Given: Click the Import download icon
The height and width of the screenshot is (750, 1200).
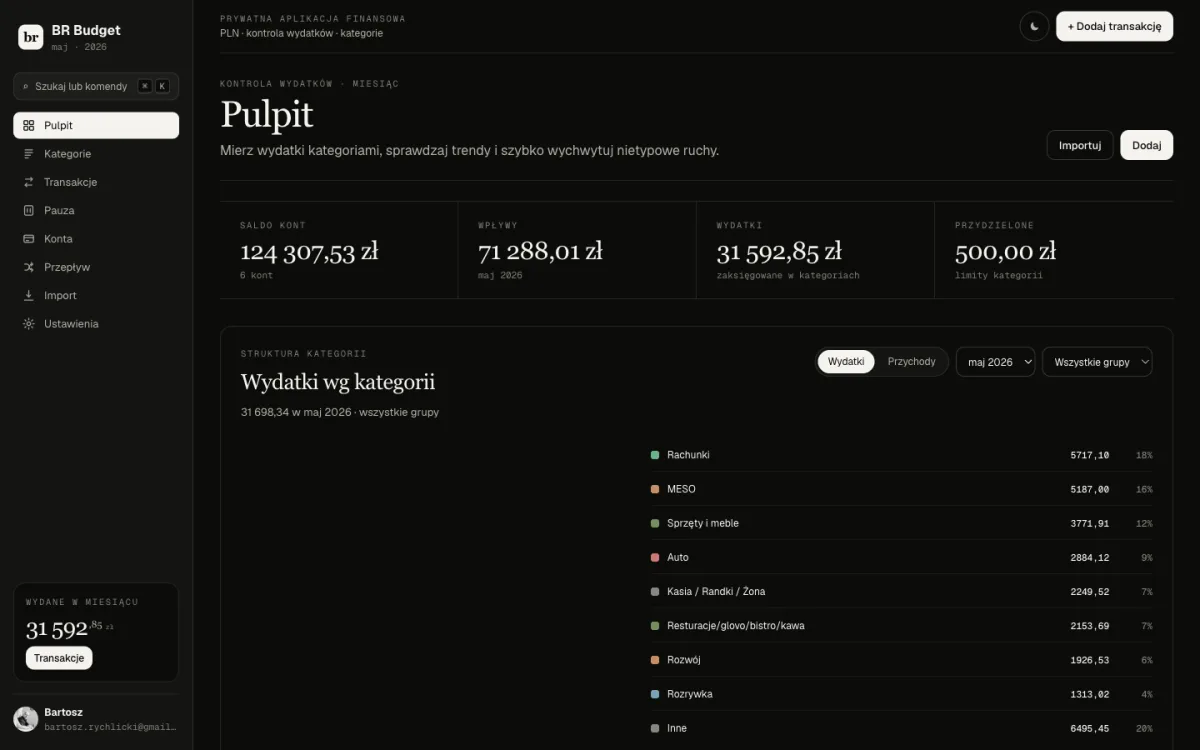Looking at the screenshot, I should click(x=28, y=296).
